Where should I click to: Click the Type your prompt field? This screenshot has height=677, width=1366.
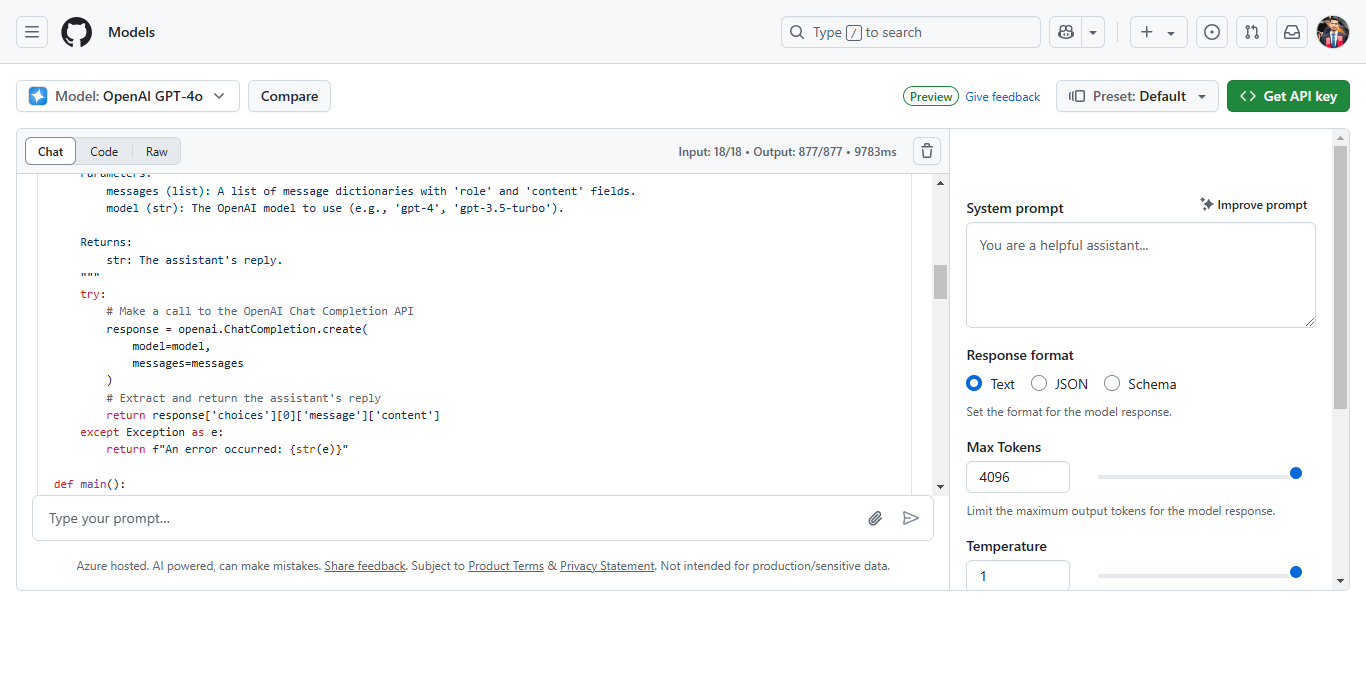tap(450, 518)
